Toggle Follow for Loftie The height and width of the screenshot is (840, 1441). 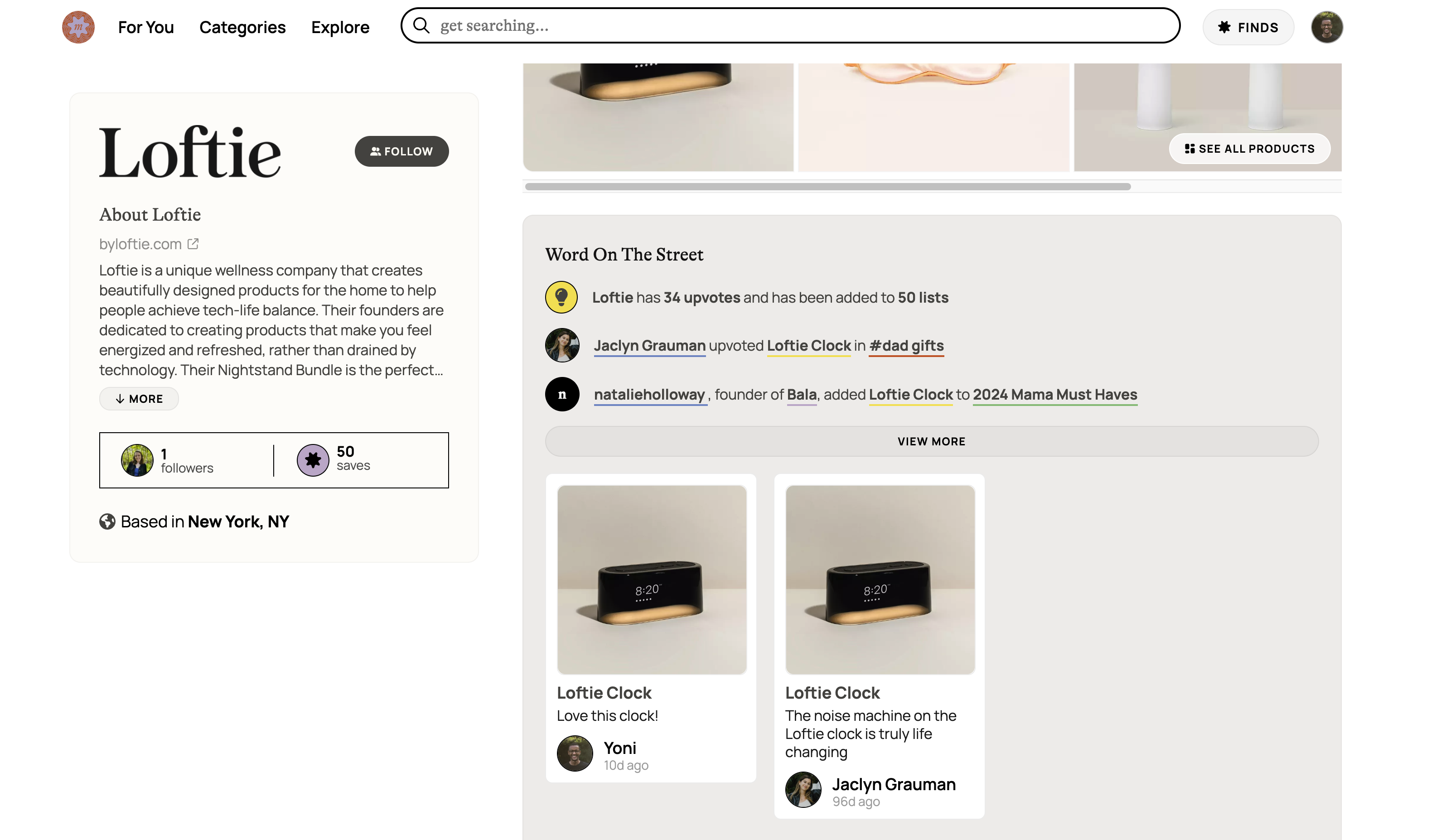pos(401,151)
